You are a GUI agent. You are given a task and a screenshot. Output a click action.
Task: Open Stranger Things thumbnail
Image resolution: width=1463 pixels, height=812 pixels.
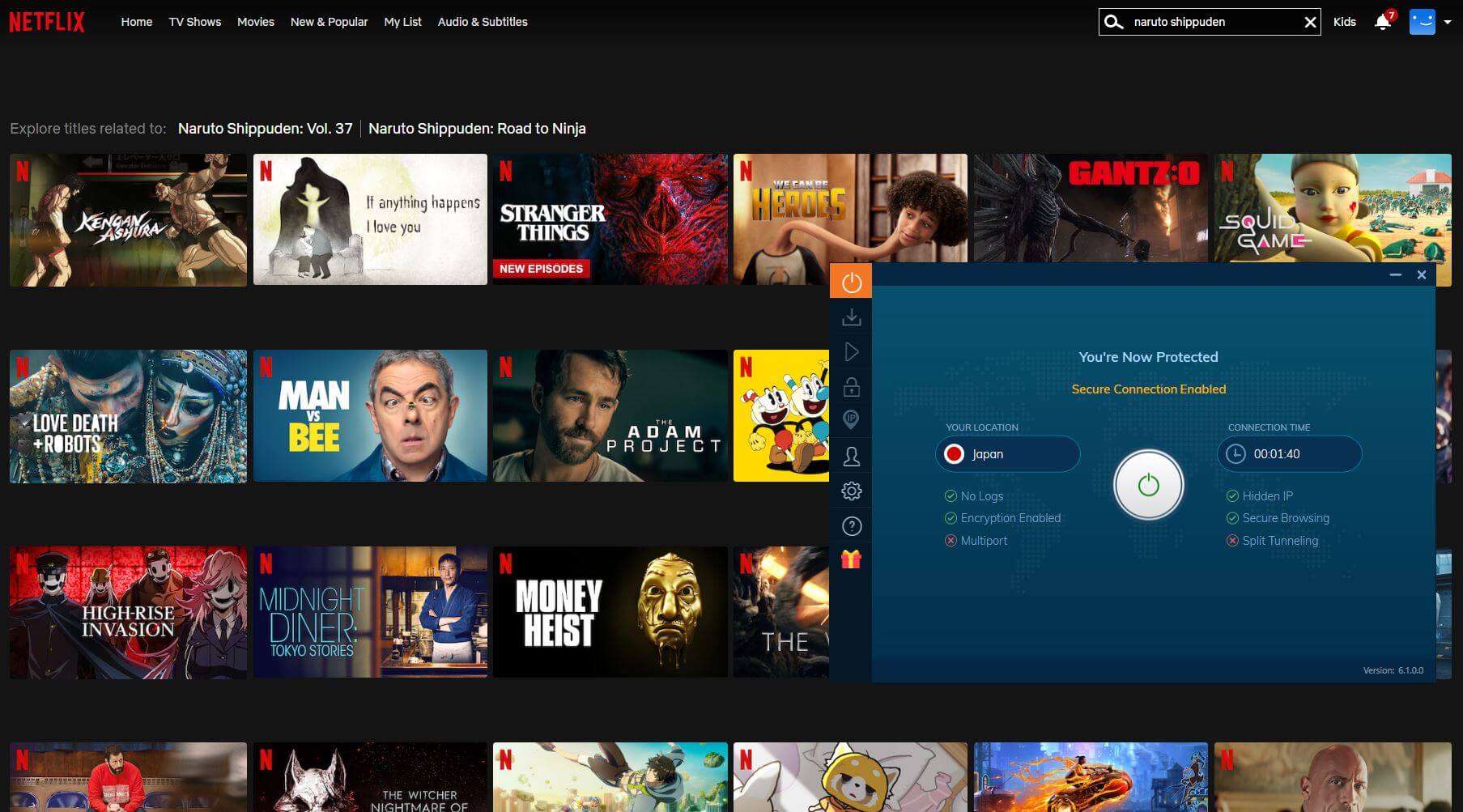click(610, 220)
